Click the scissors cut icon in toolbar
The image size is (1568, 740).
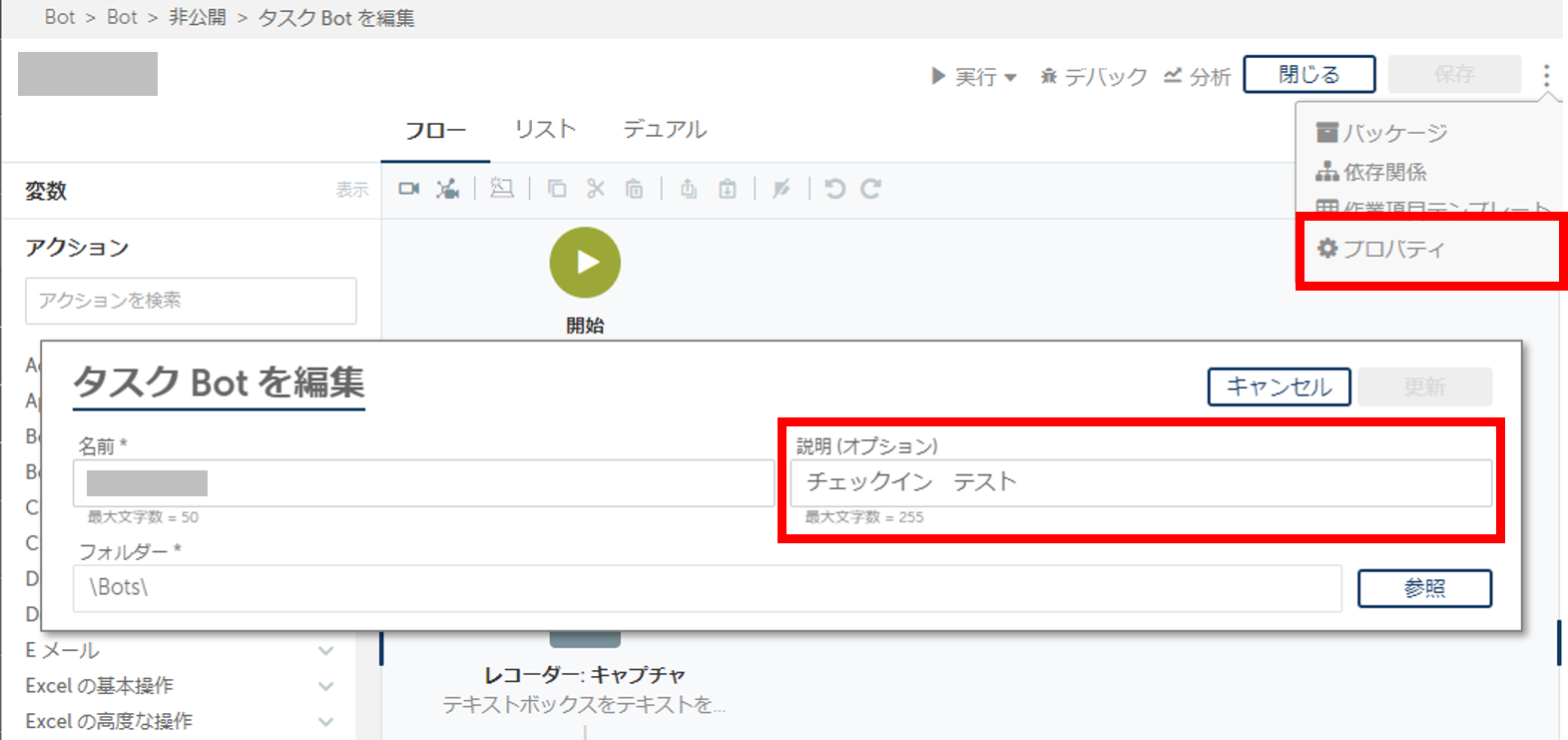click(596, 189)
